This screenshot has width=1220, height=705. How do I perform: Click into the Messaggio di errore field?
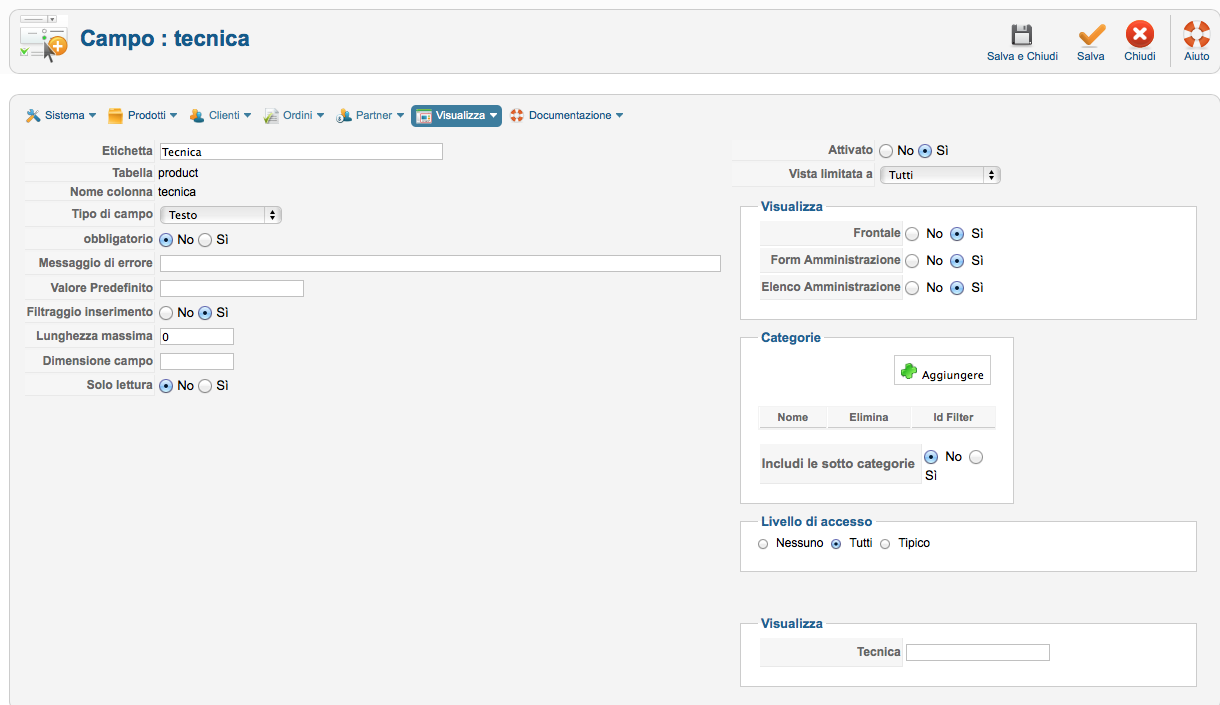coord(440,264)
